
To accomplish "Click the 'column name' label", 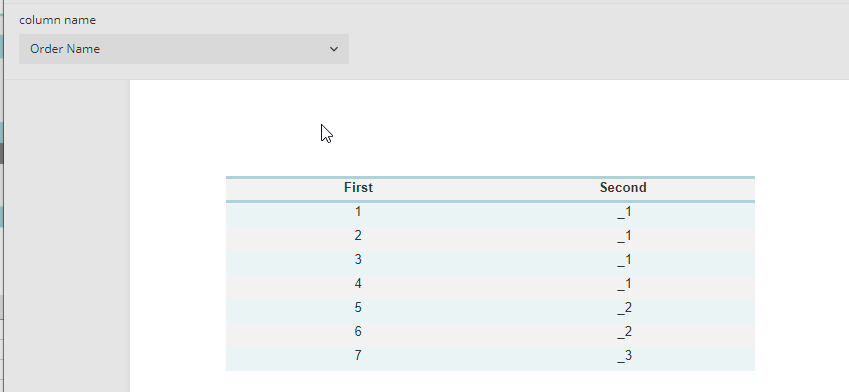I will pyautogui.click(x=57, y=20).
